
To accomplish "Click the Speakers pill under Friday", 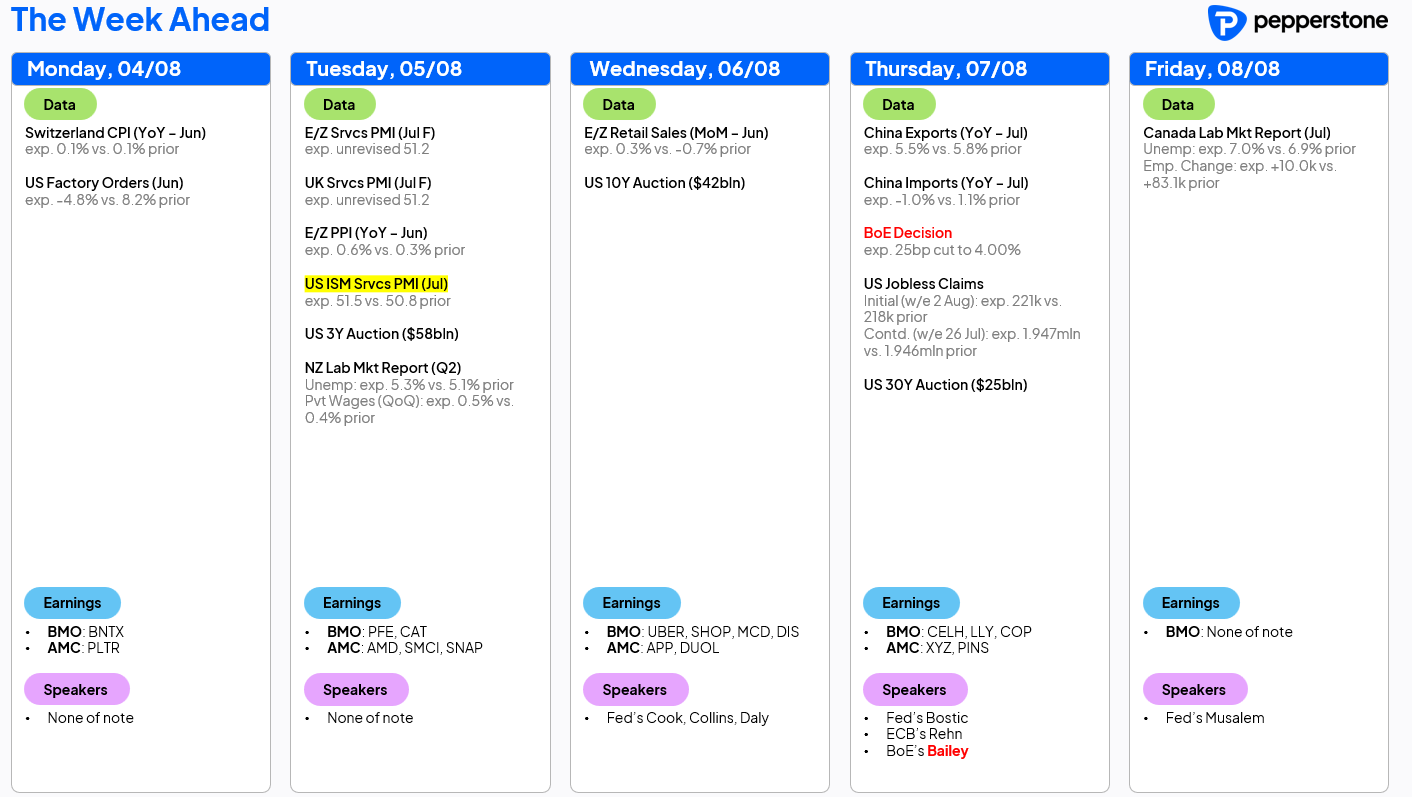I will click(1194, 689).
